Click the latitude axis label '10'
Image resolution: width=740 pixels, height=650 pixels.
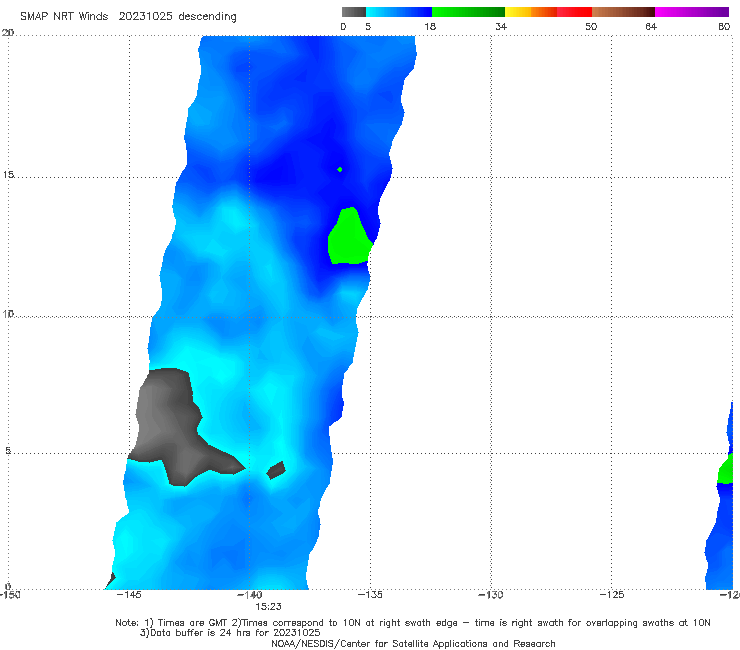[8, 313]
